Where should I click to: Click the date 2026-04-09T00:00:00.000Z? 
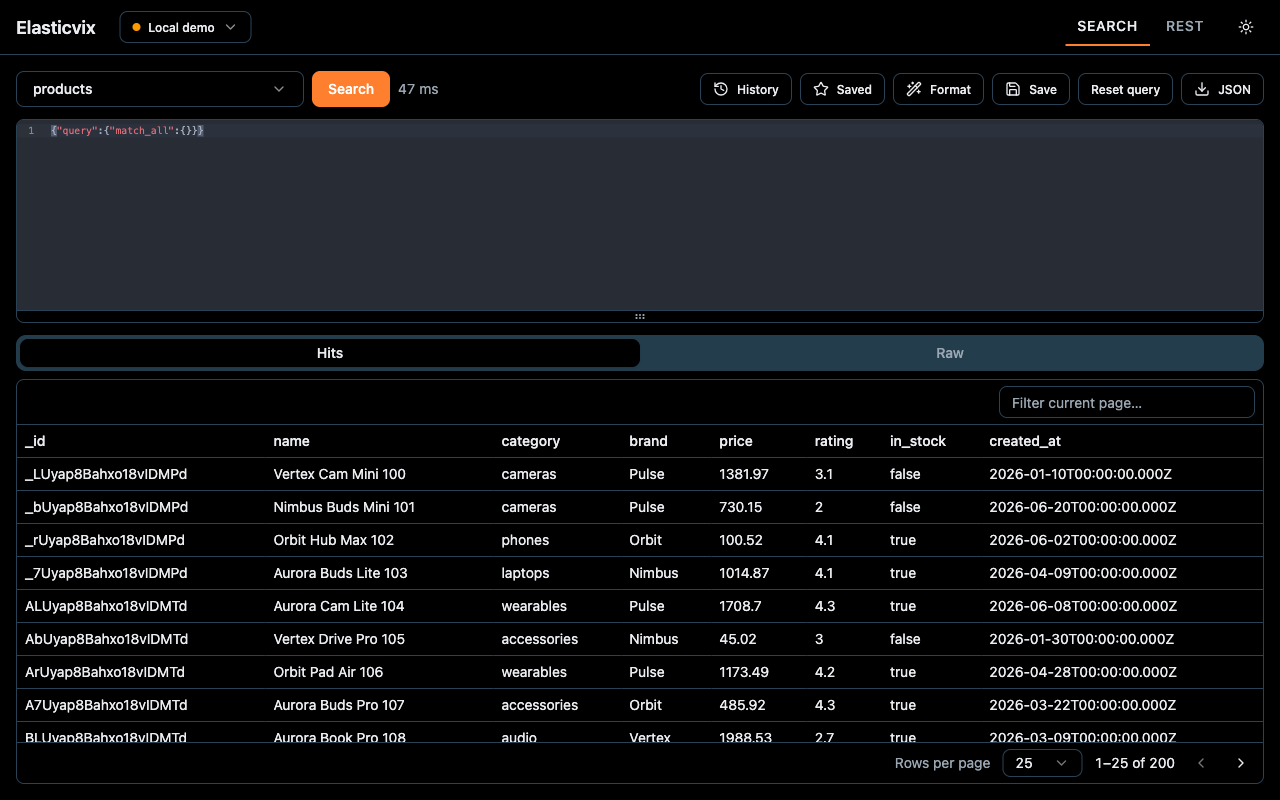click(x=1083, y=573)
